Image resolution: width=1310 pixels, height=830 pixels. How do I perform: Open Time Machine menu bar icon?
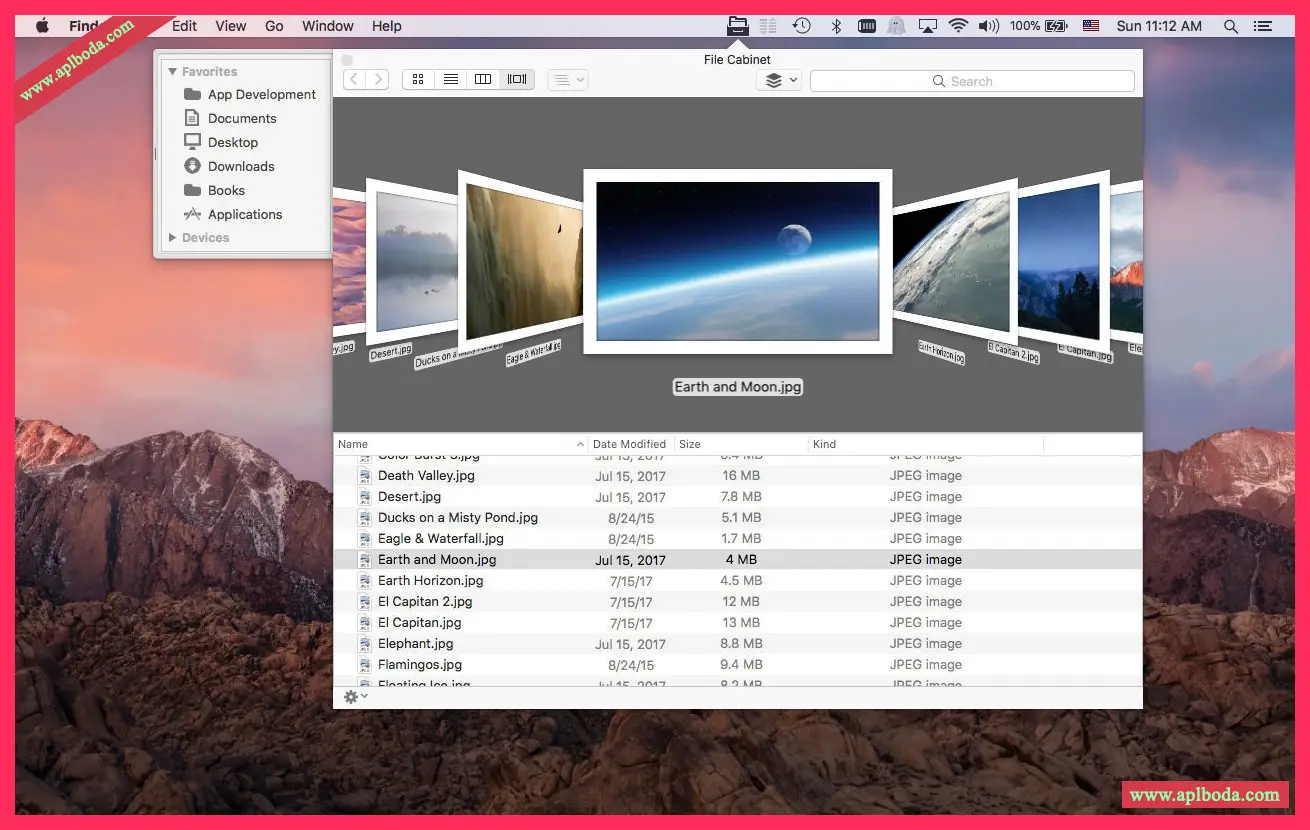[x=801, y=26]
